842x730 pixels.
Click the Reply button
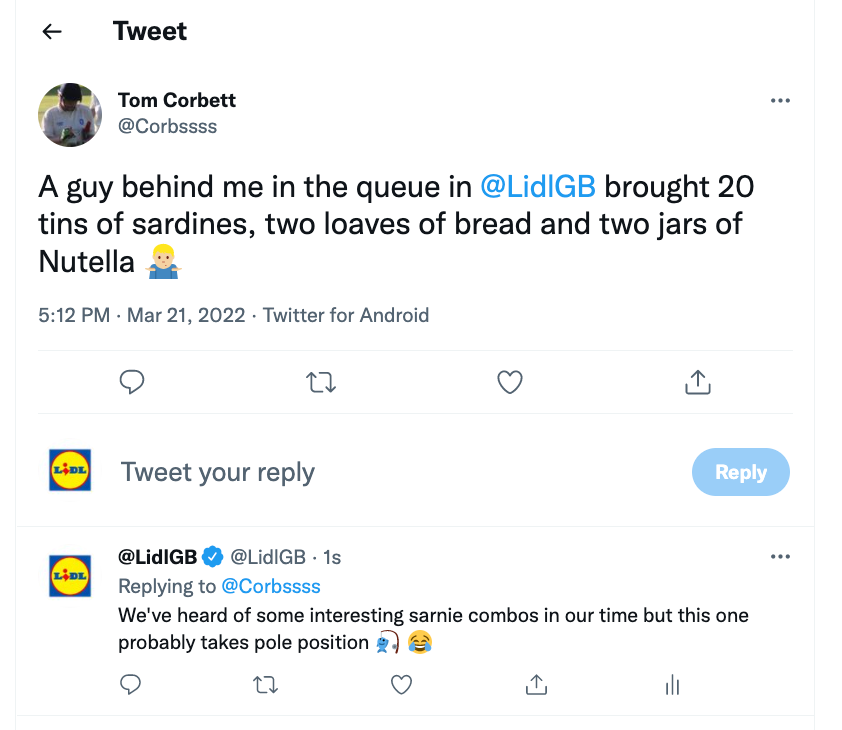(741, 472)
